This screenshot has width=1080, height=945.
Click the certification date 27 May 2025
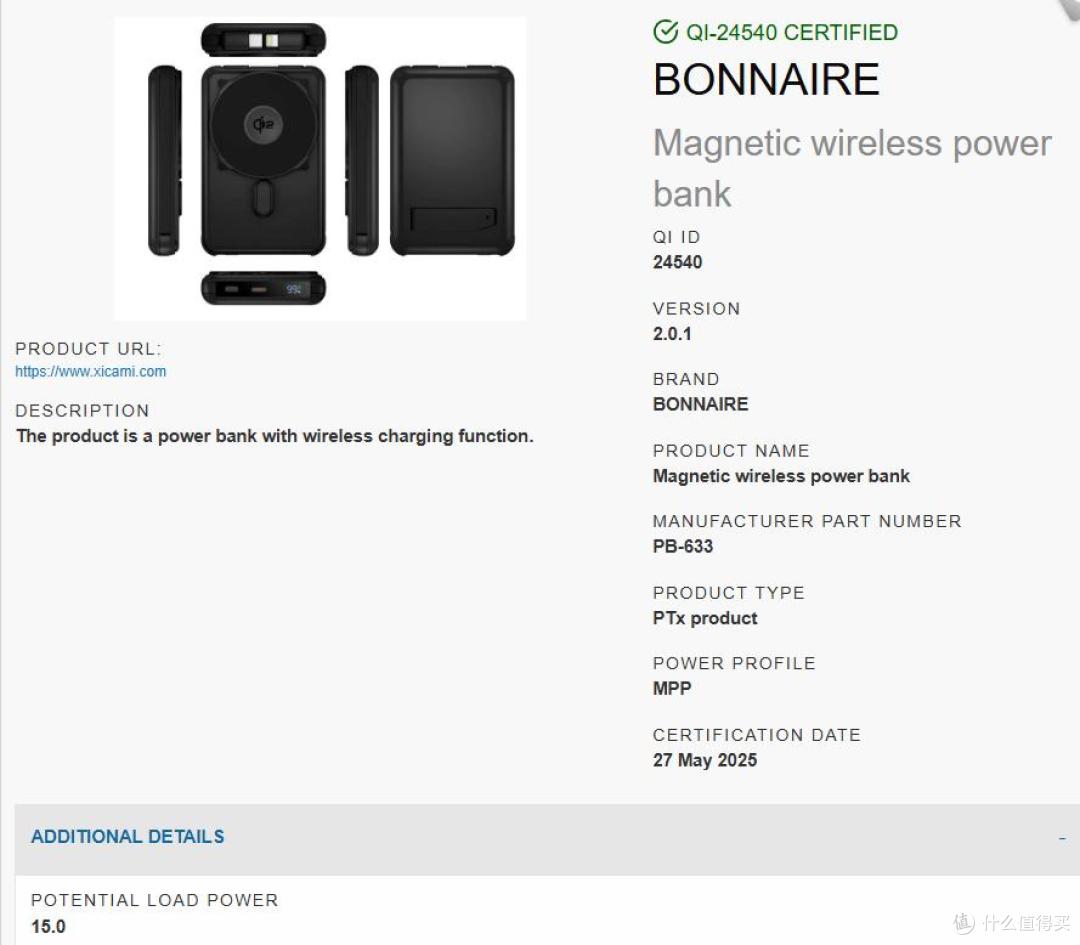(705, 760)
